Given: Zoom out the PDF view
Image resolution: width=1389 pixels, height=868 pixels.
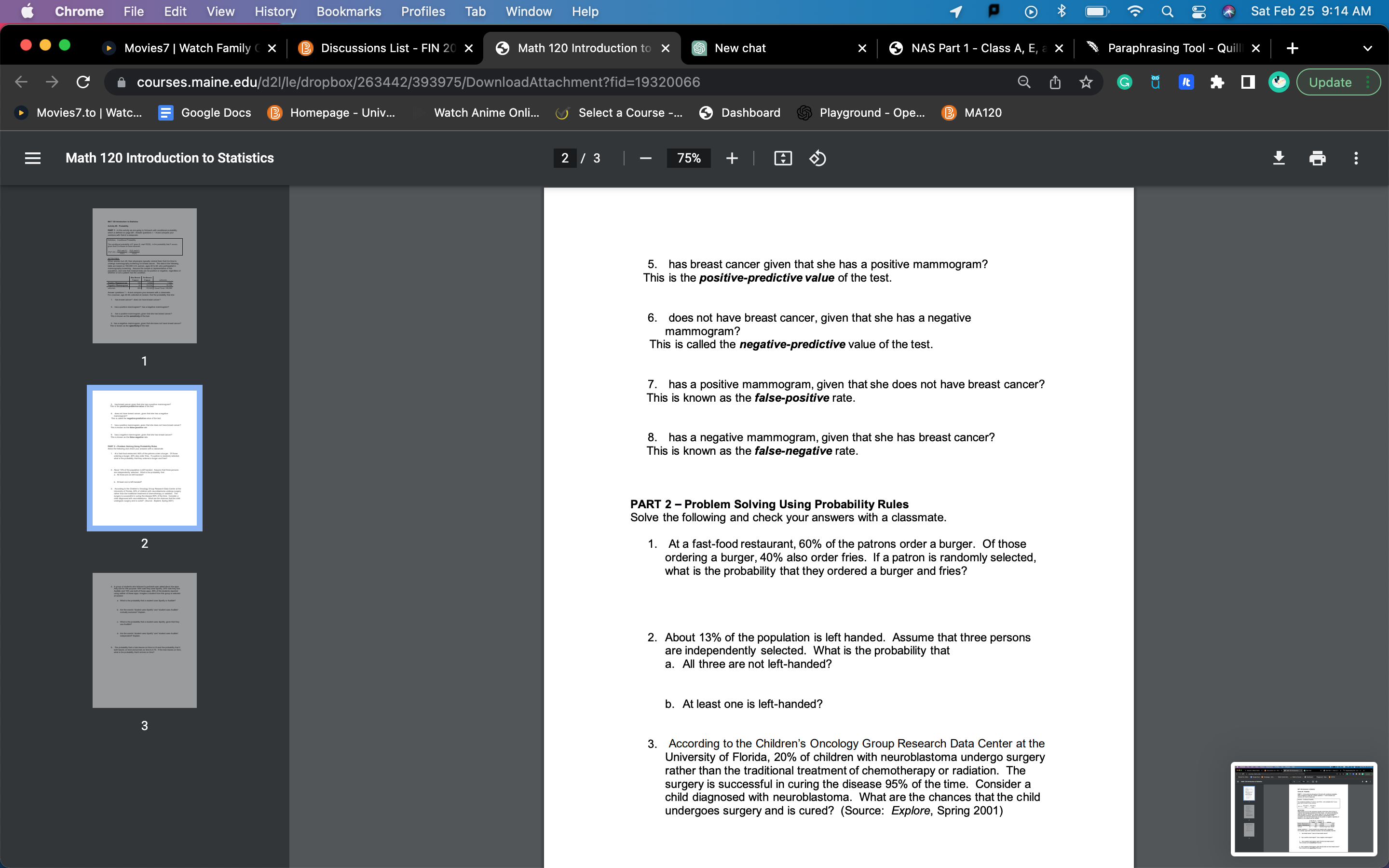Looking at the screenshot, I should click(645, 158).
